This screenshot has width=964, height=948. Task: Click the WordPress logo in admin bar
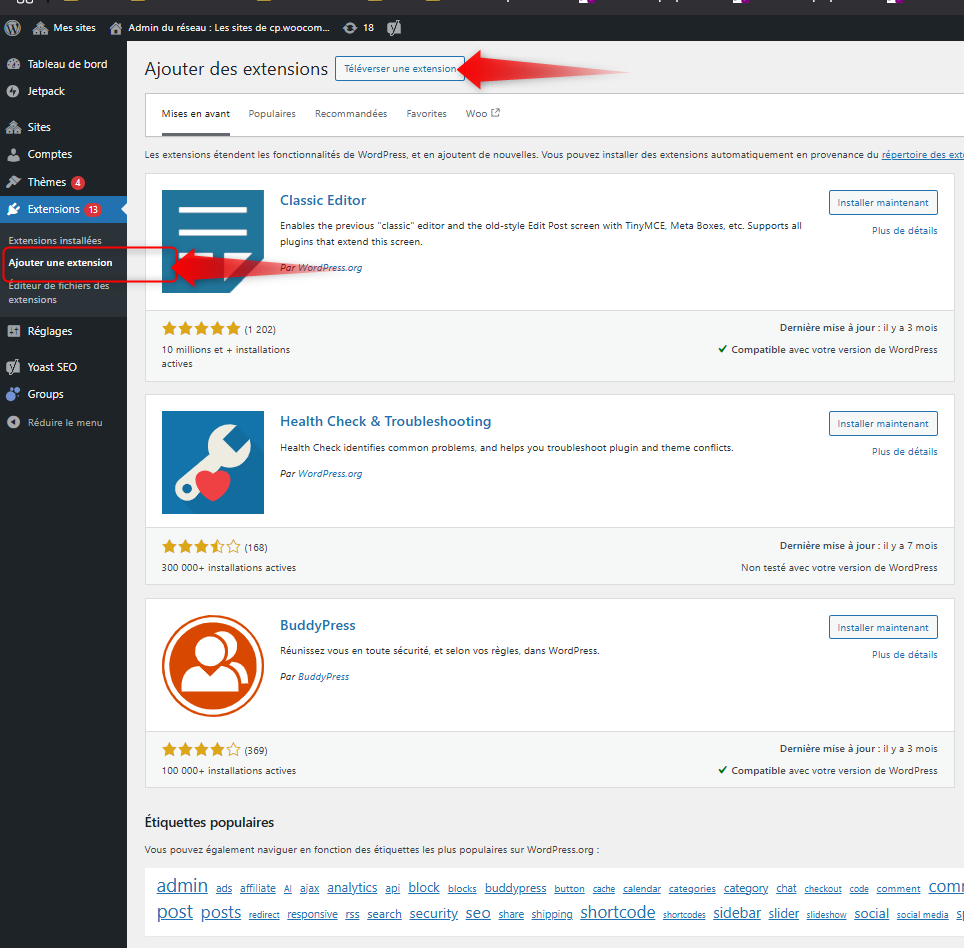click(x=13, y=28)
